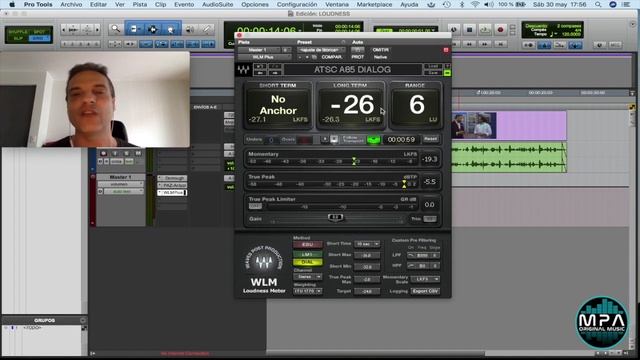The width and height of the screenshot is (640, 360).
Task: Open the Pista menu
Action: pos(140,4)
